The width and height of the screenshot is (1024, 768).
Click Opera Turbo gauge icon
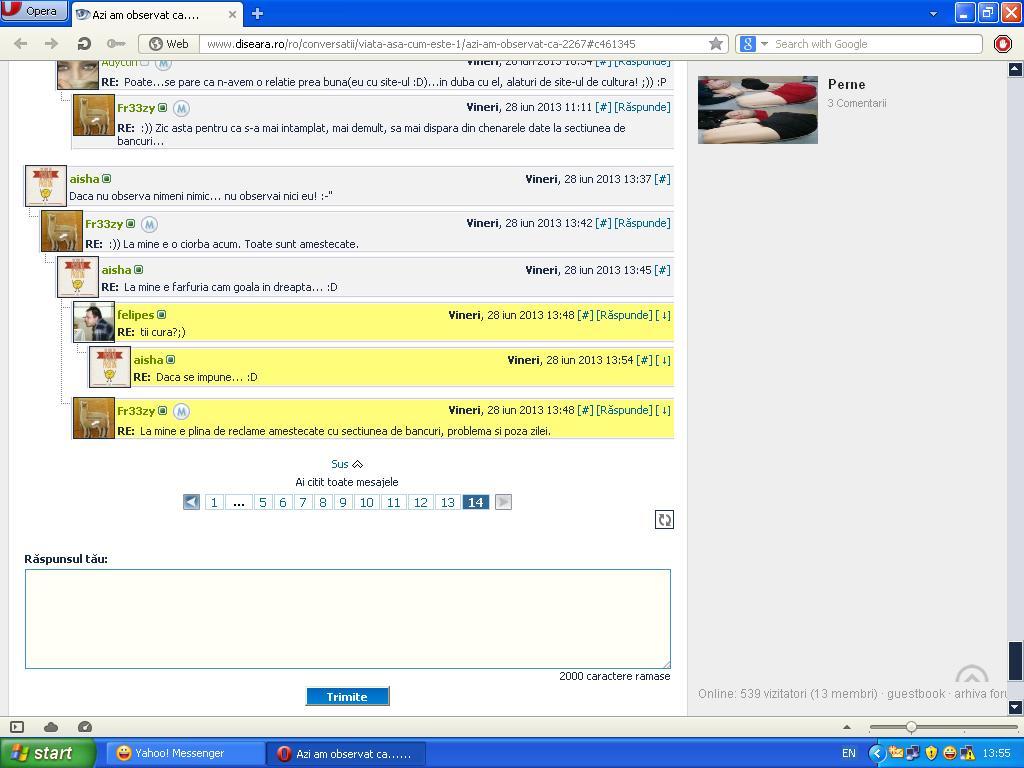click(85, 727)
